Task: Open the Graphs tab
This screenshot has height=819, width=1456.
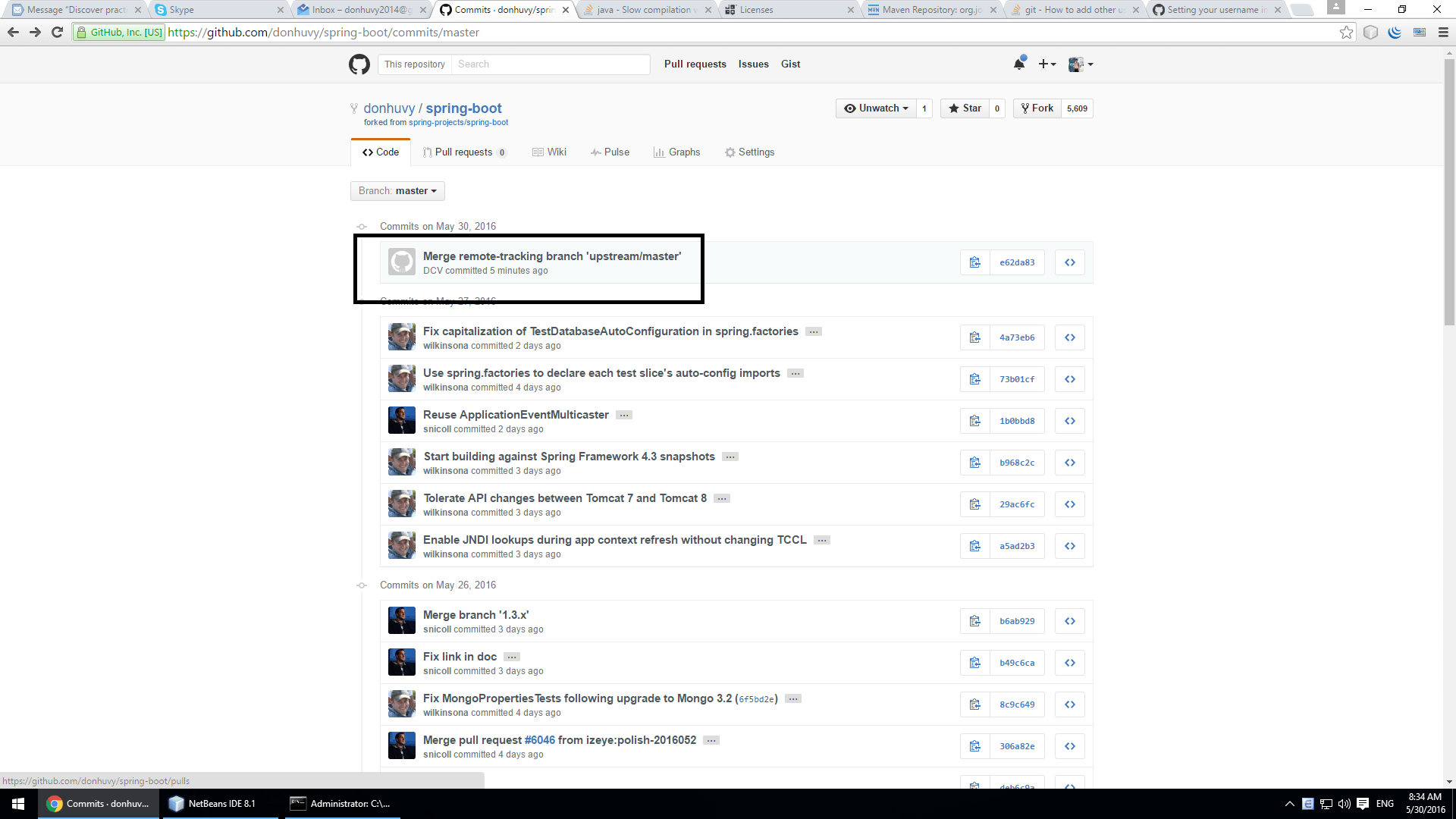Action: 677,152
